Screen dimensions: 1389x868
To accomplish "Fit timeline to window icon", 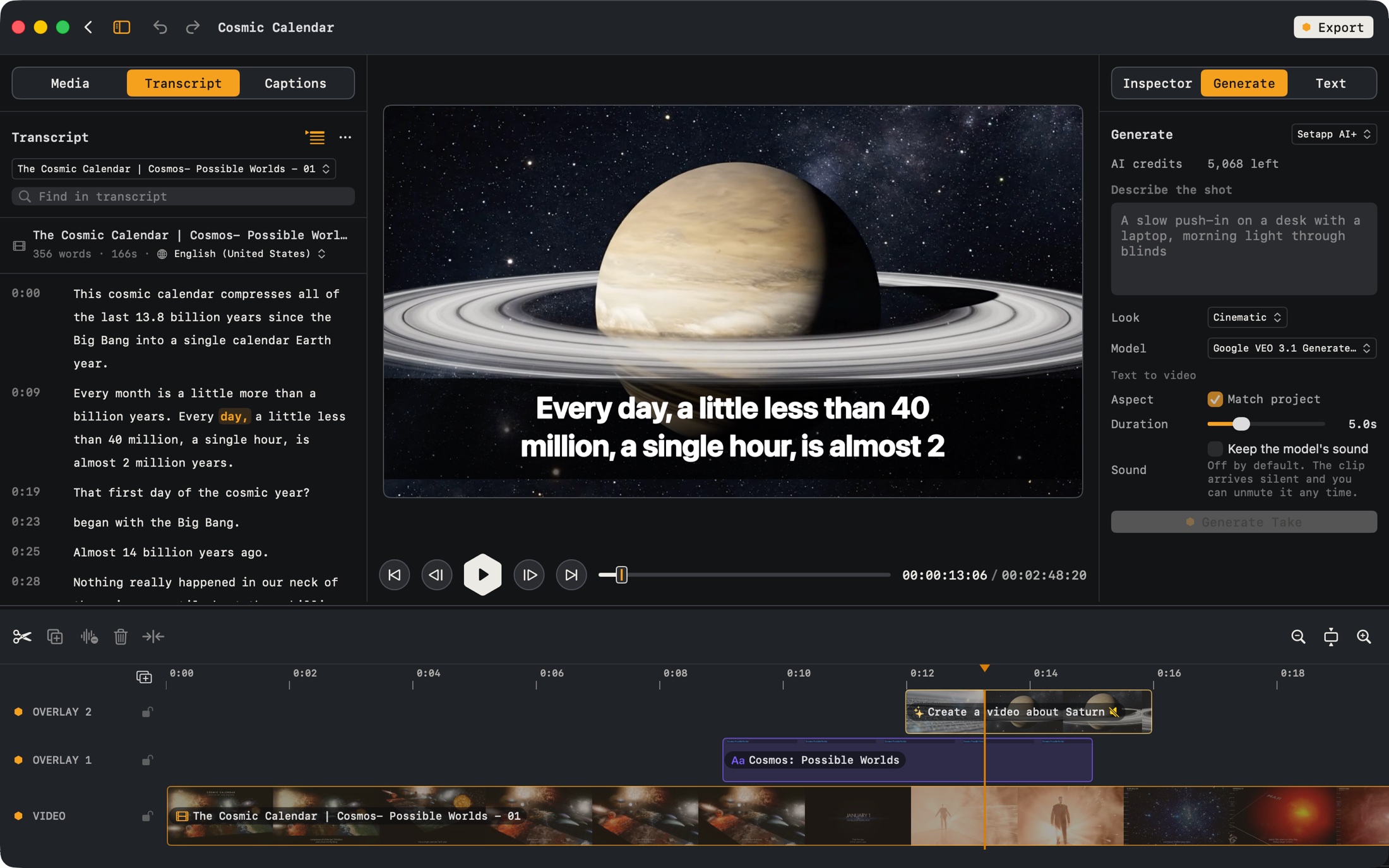I will pos(1331,636).
